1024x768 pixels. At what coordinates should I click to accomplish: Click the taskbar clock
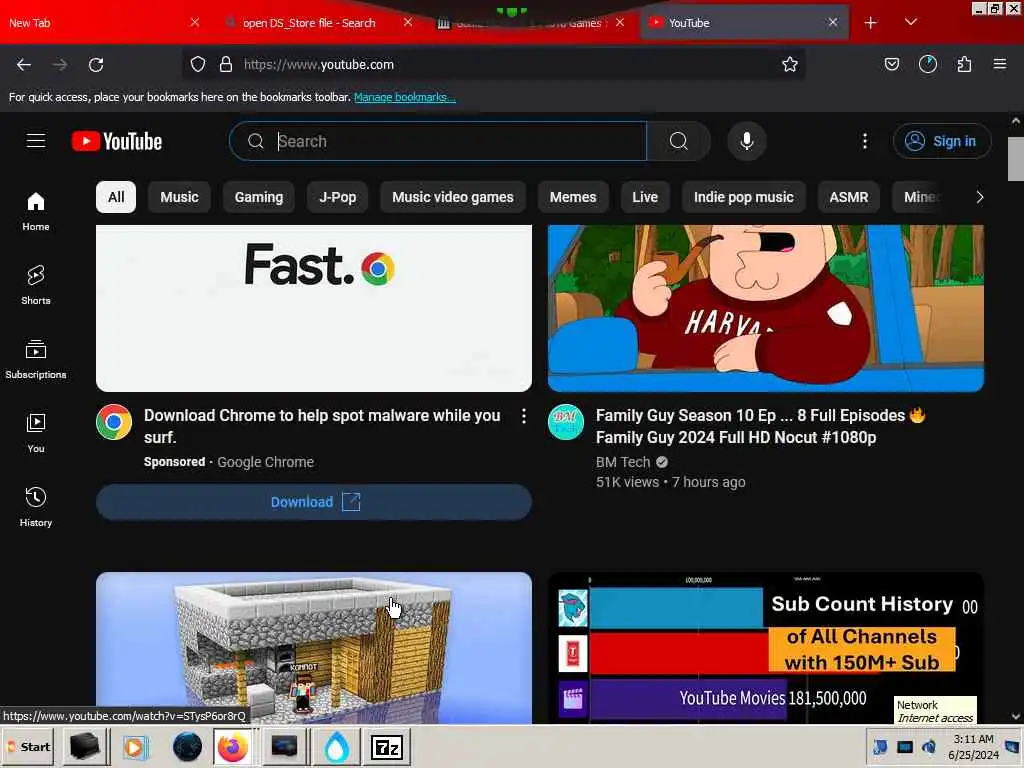[974, 747]
